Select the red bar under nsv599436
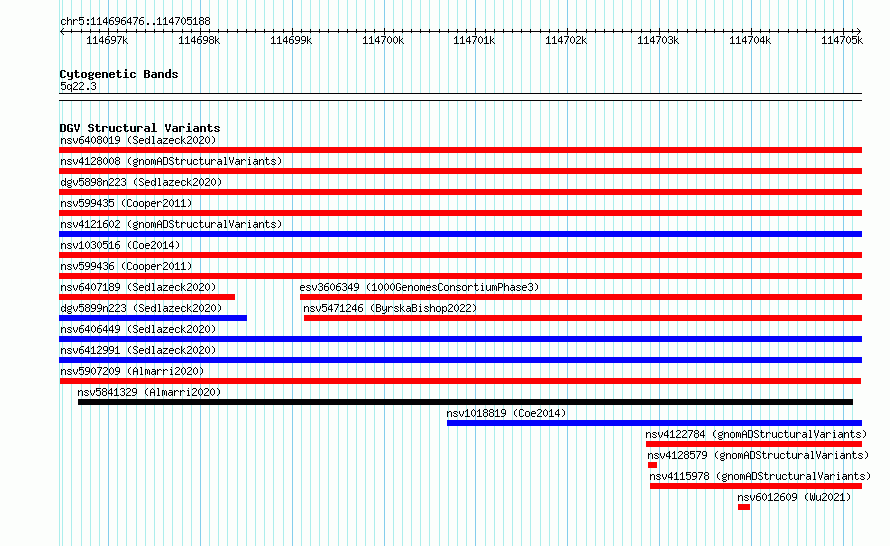This screenshot has width=890, height=546. (460, 276)
